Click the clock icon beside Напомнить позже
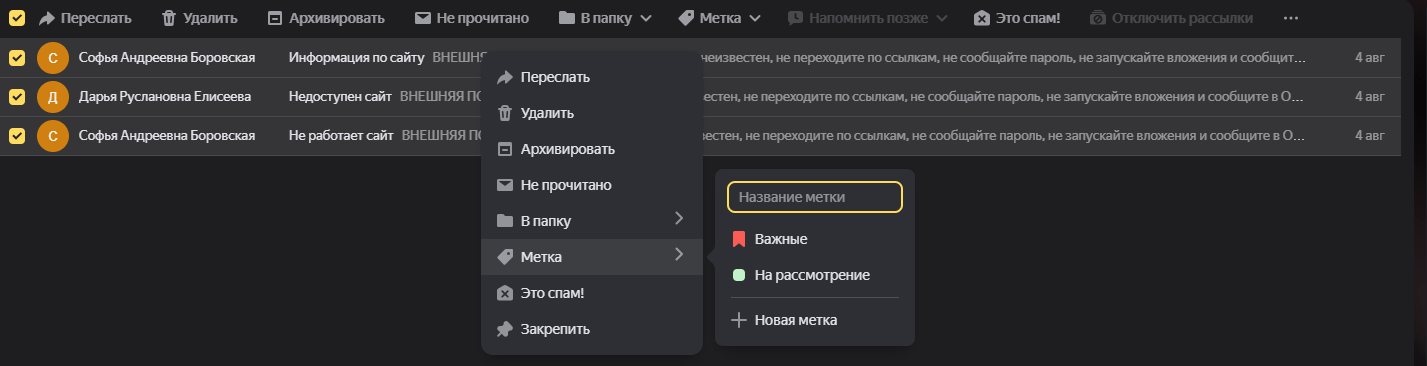Screen dimensions: 1427x366 coord(796,18)
